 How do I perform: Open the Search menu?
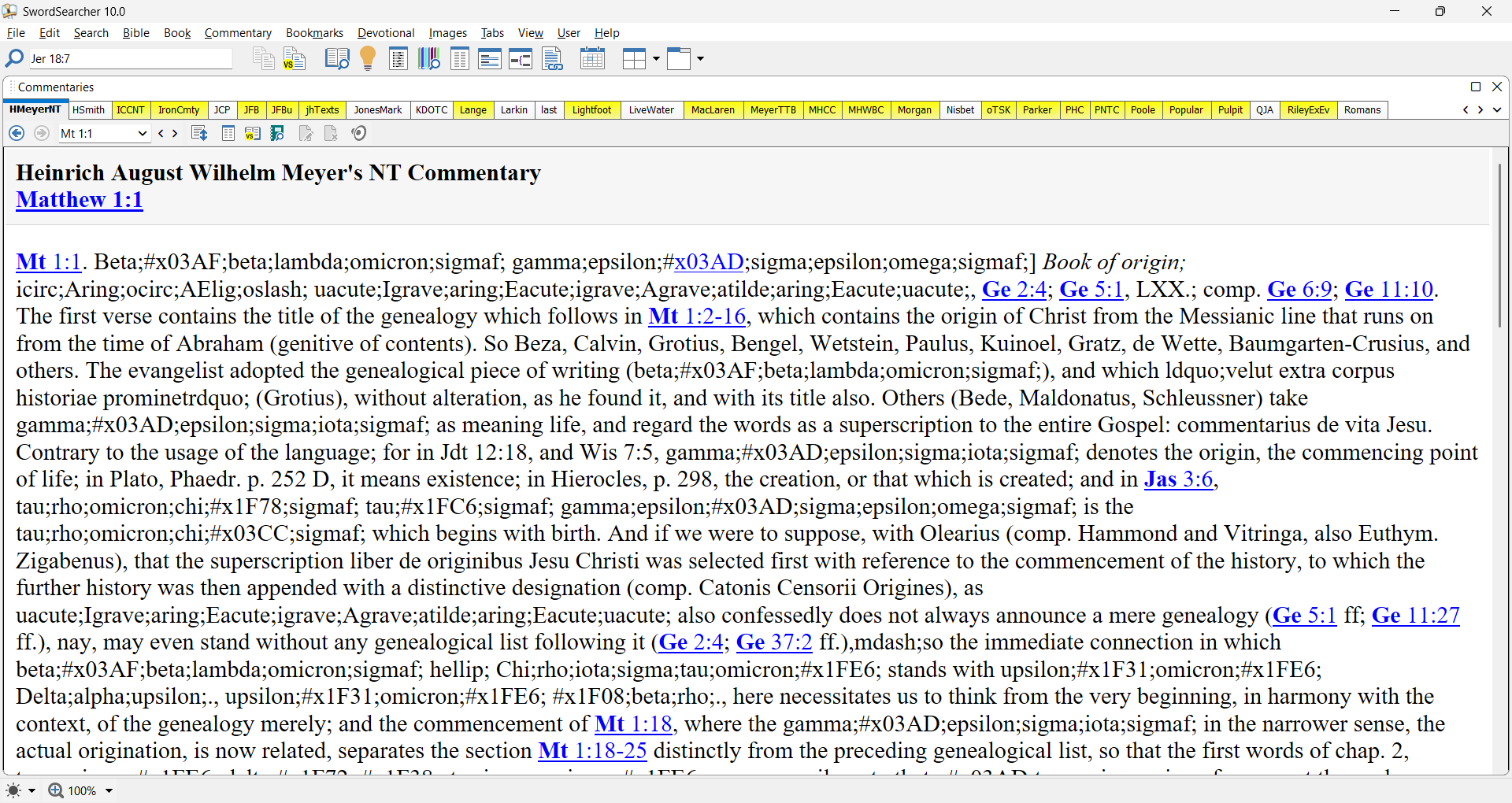coord(91,32)
